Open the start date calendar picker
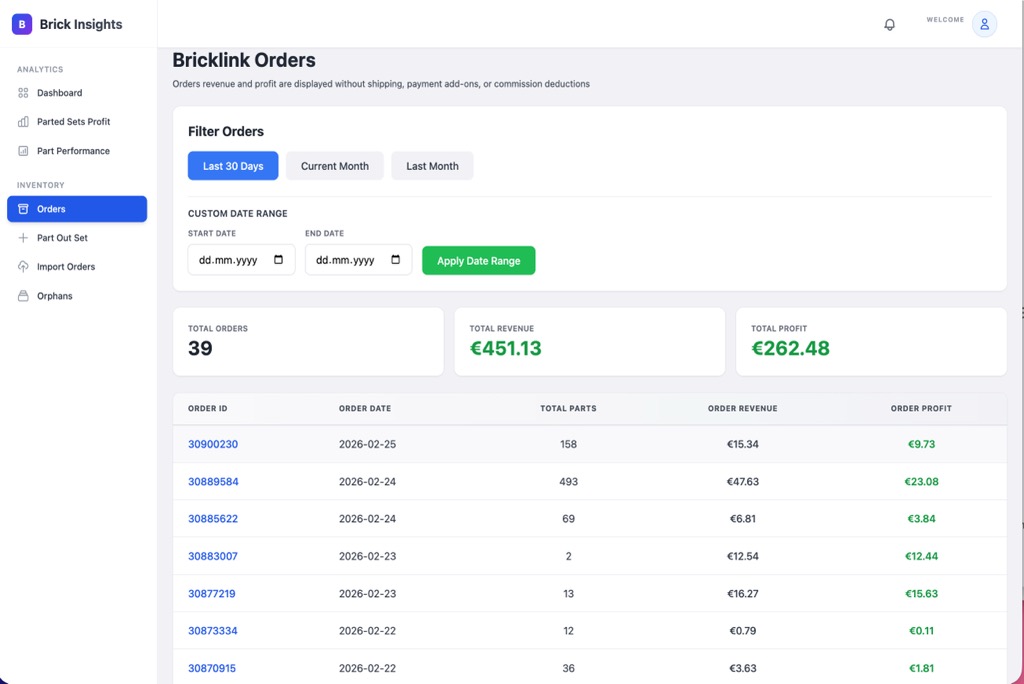The height and width of the screenshot is (684, 1024). point(278,260)
